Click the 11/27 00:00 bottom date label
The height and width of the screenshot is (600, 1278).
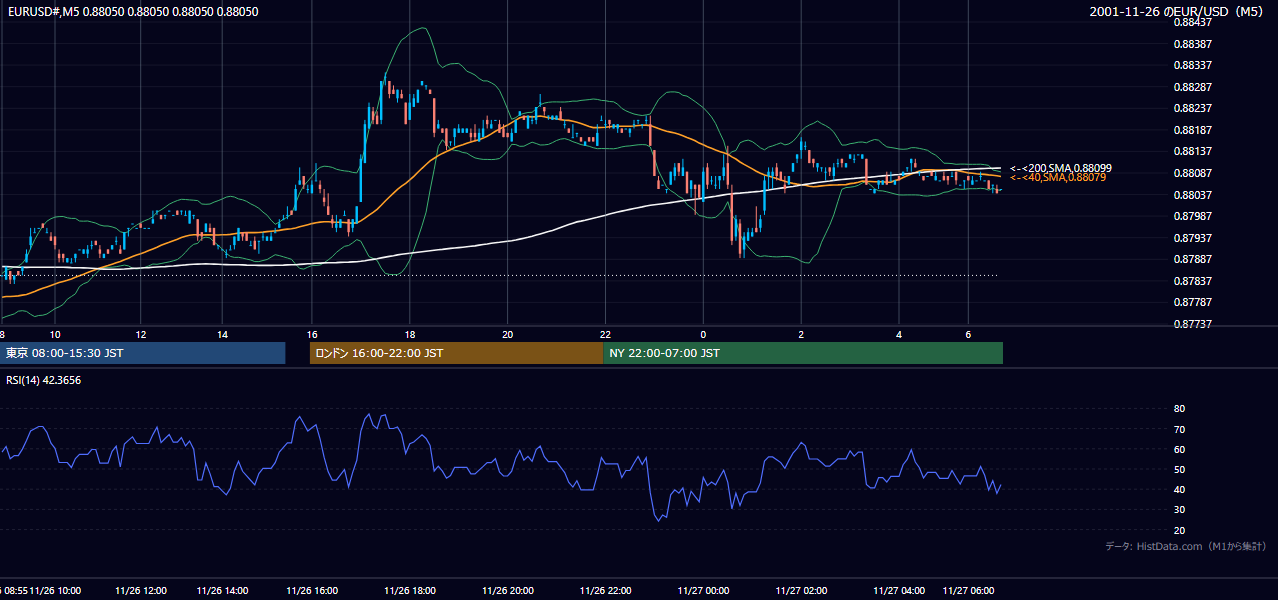point(703,590)
